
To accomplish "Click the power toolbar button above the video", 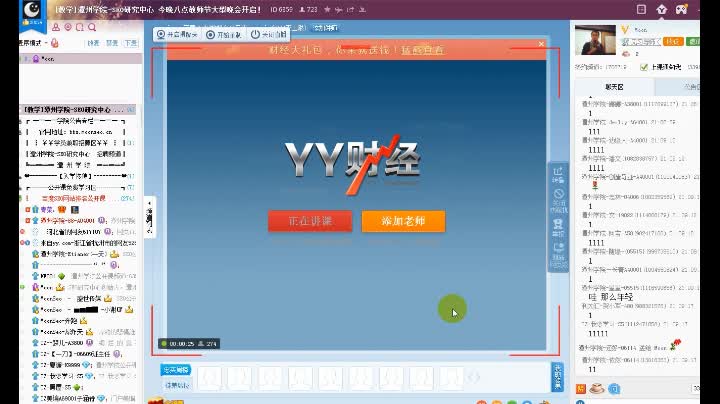I will click(269, 34).
